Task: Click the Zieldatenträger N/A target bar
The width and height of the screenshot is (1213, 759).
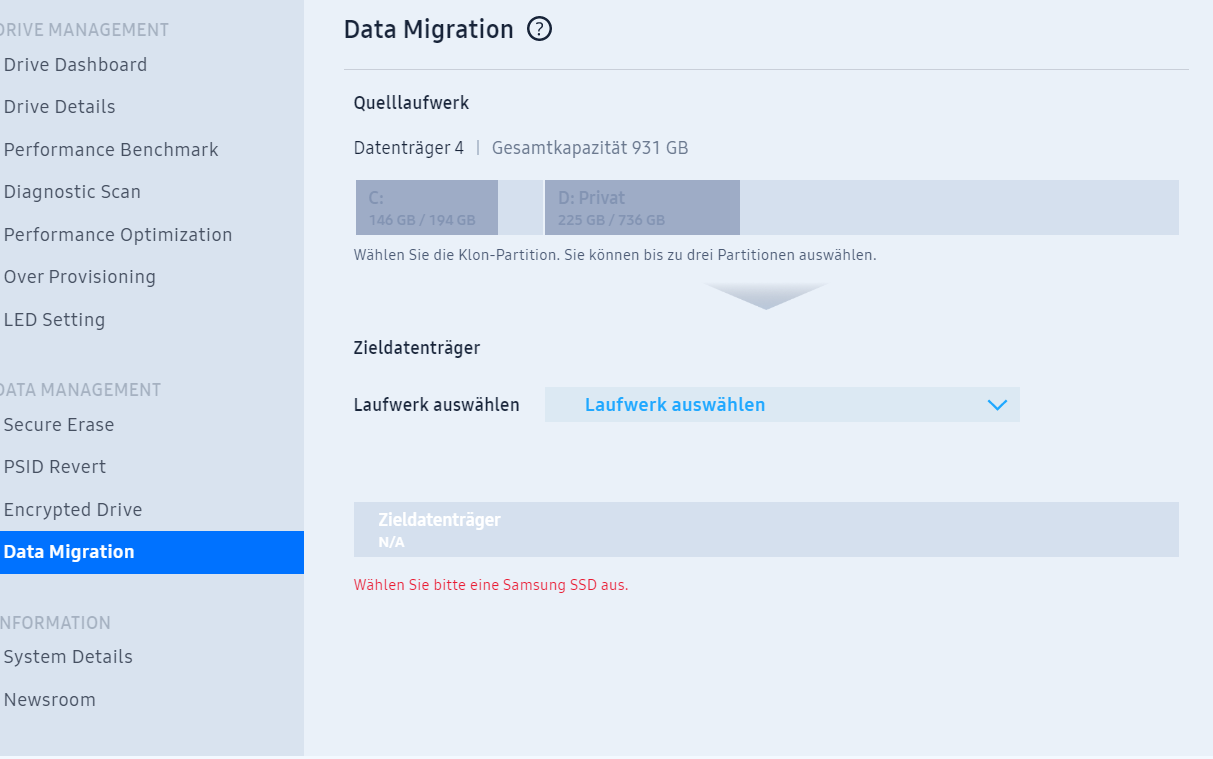Action: (766, 530)
